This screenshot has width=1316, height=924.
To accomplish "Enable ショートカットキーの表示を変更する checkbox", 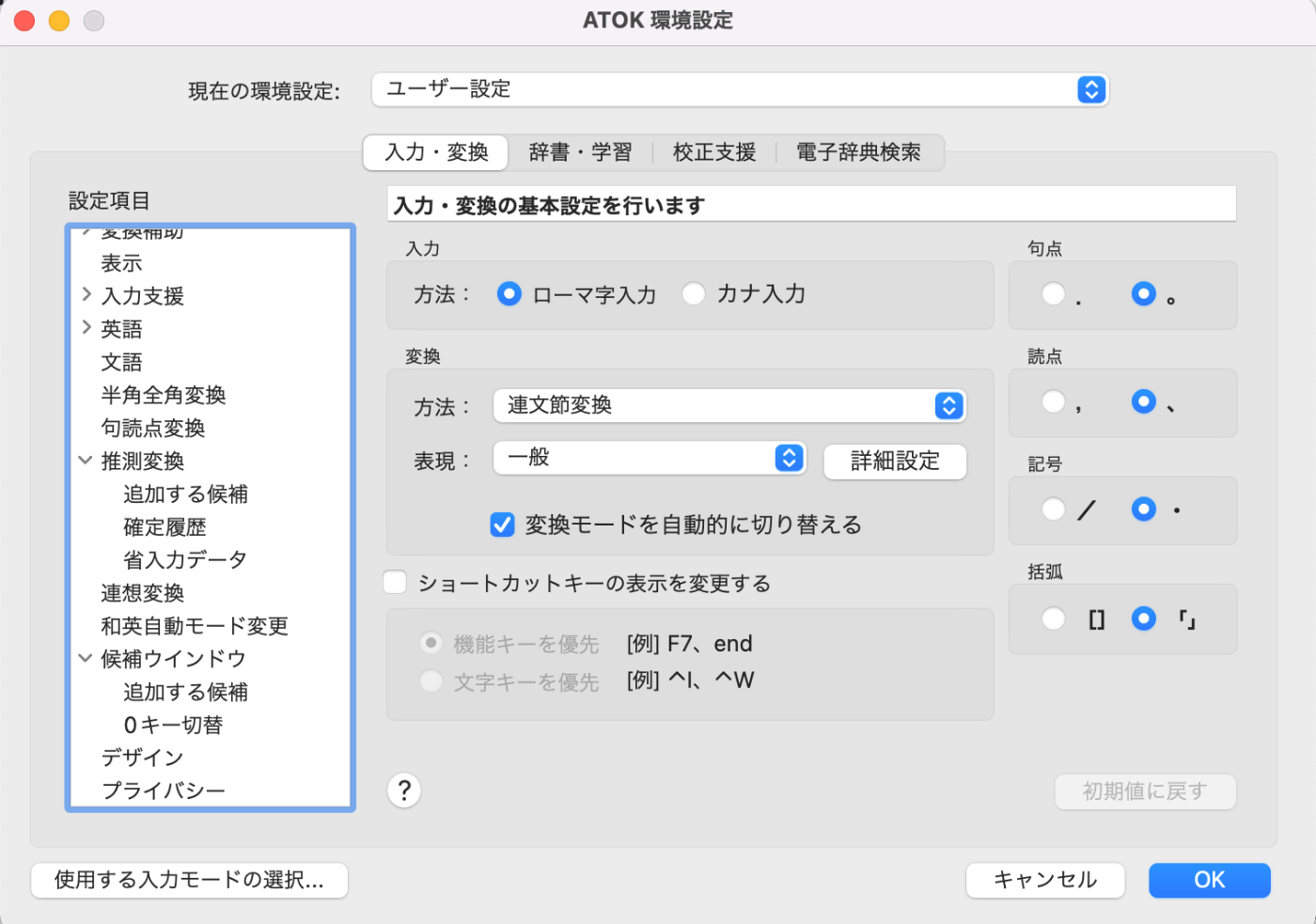I will click(395, 583).
